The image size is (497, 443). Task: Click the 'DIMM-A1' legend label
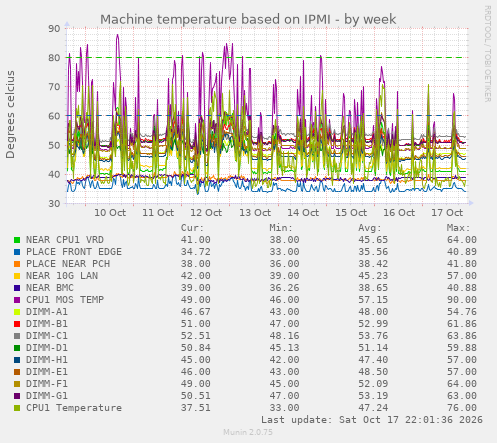(x=47, y=312)
